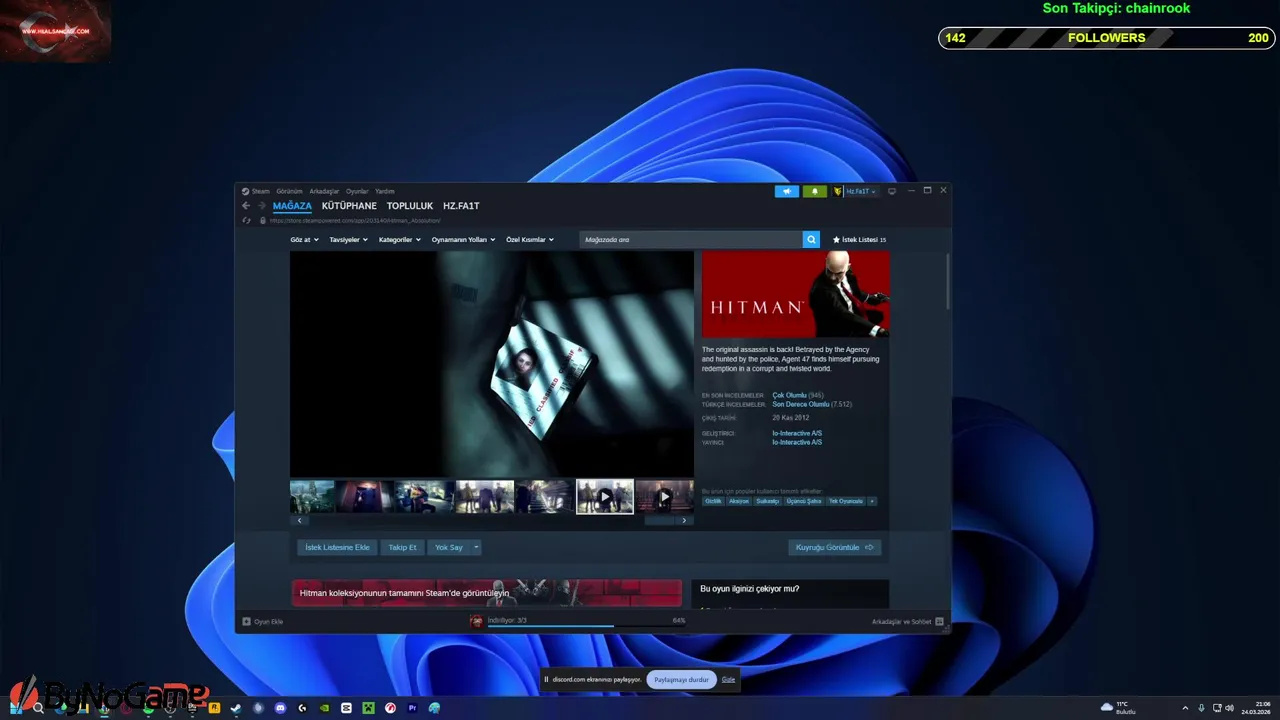
Task: Open the HZ.FA1T profile tab
Action: point(461,206)
